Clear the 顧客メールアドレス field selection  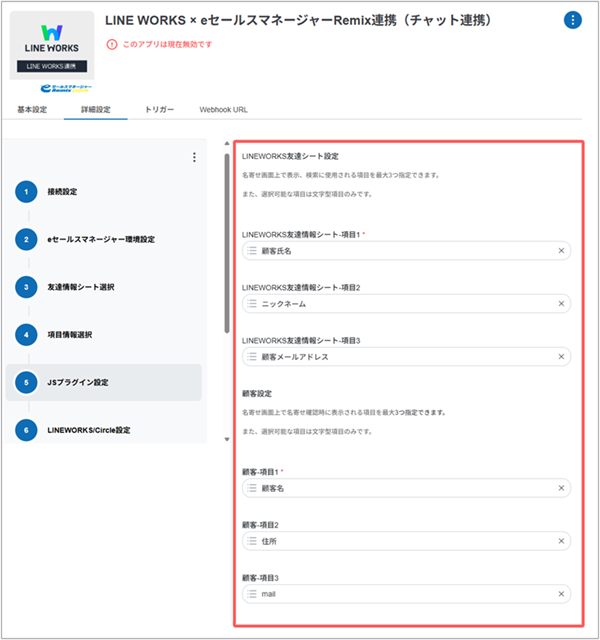(561, 357)
